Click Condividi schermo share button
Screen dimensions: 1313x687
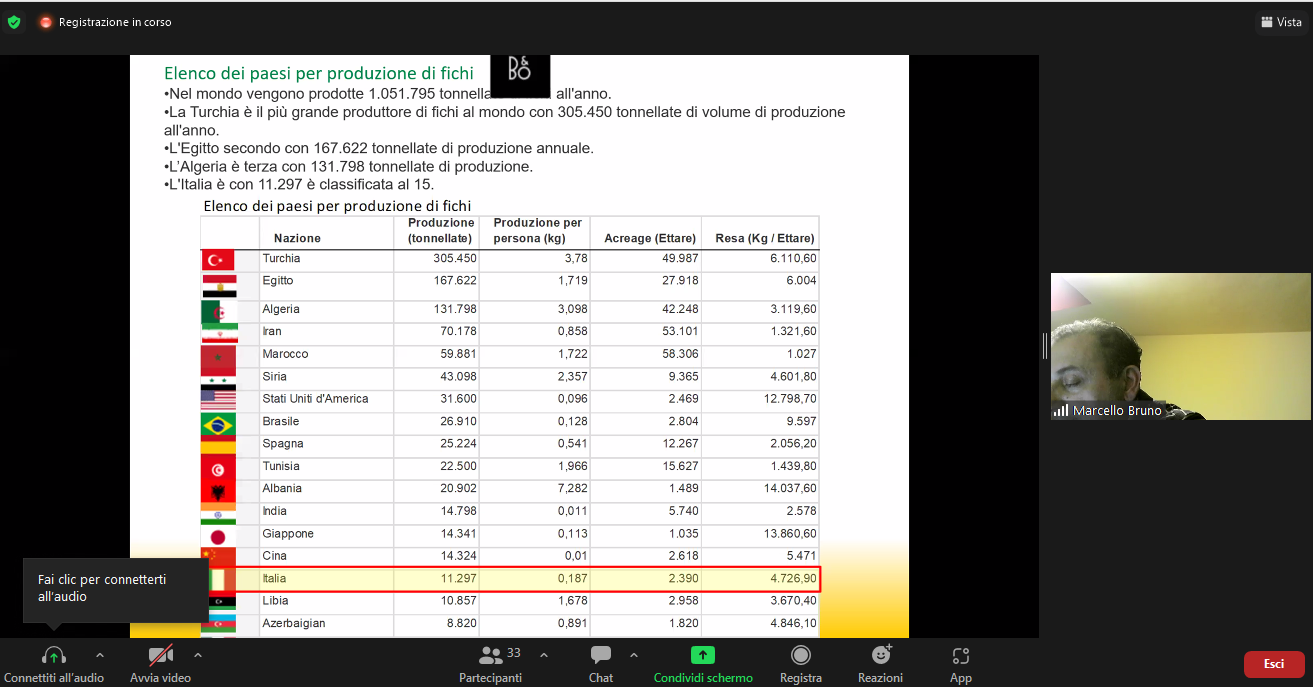(x=703, y=664)
